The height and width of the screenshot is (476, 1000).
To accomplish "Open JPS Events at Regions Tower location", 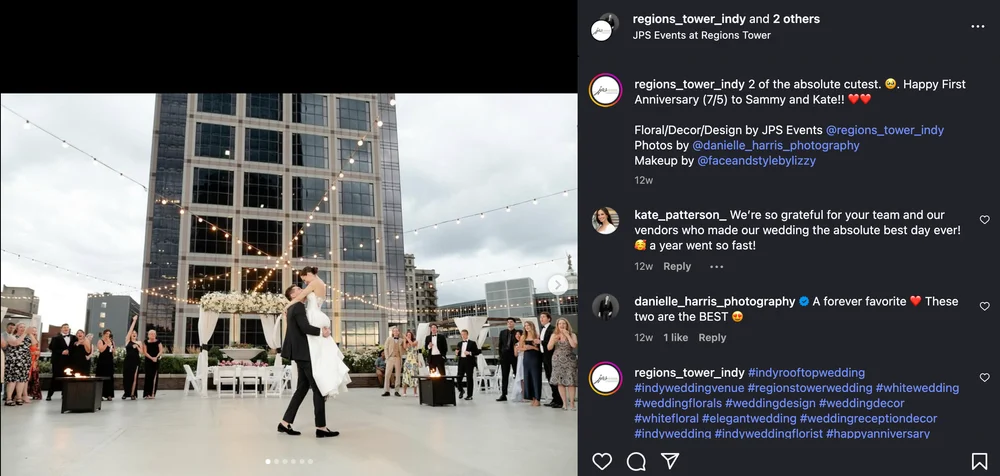I will click(701, 35).
